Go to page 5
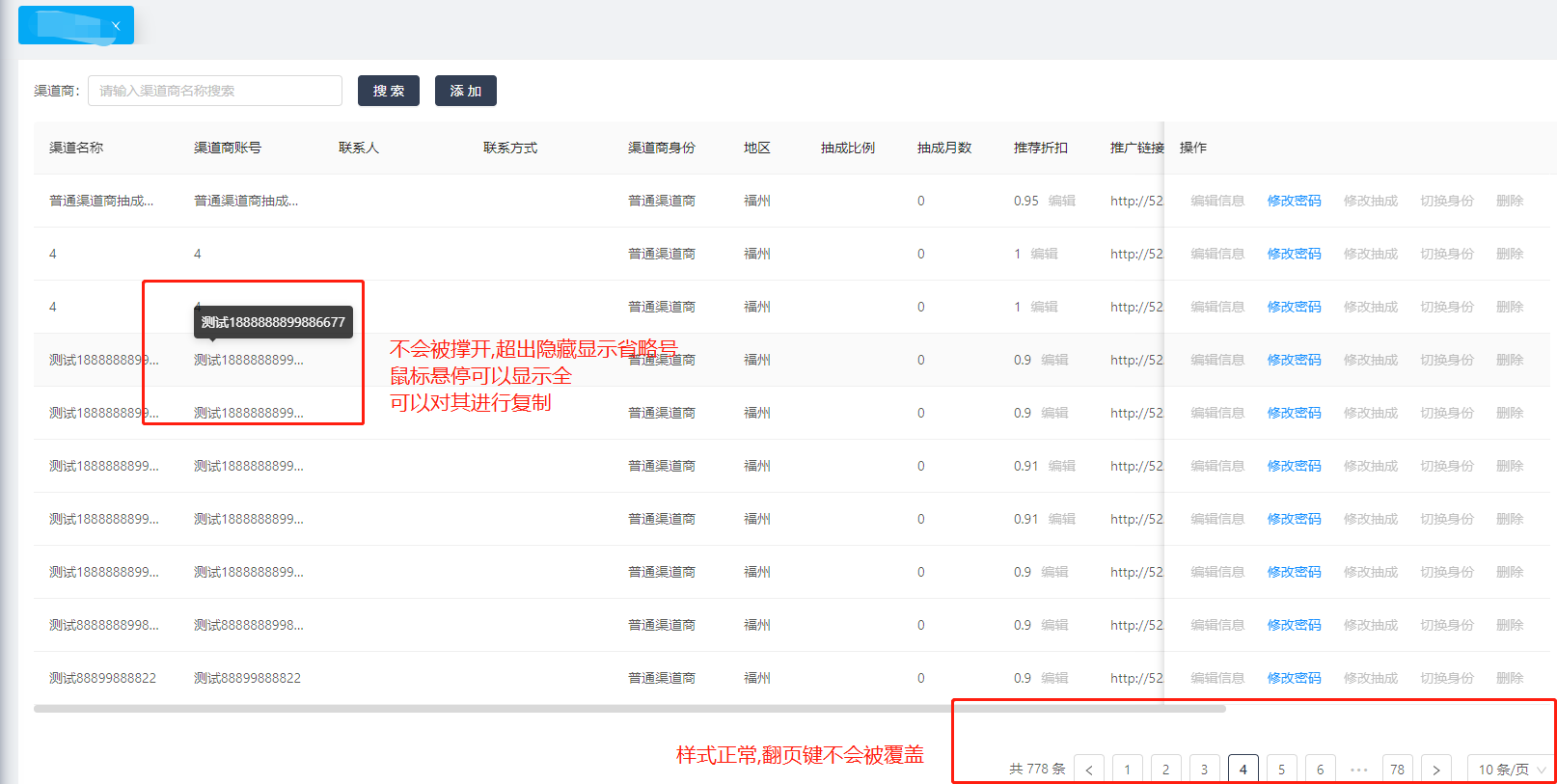1557x784 pixels. (1282, 769)
